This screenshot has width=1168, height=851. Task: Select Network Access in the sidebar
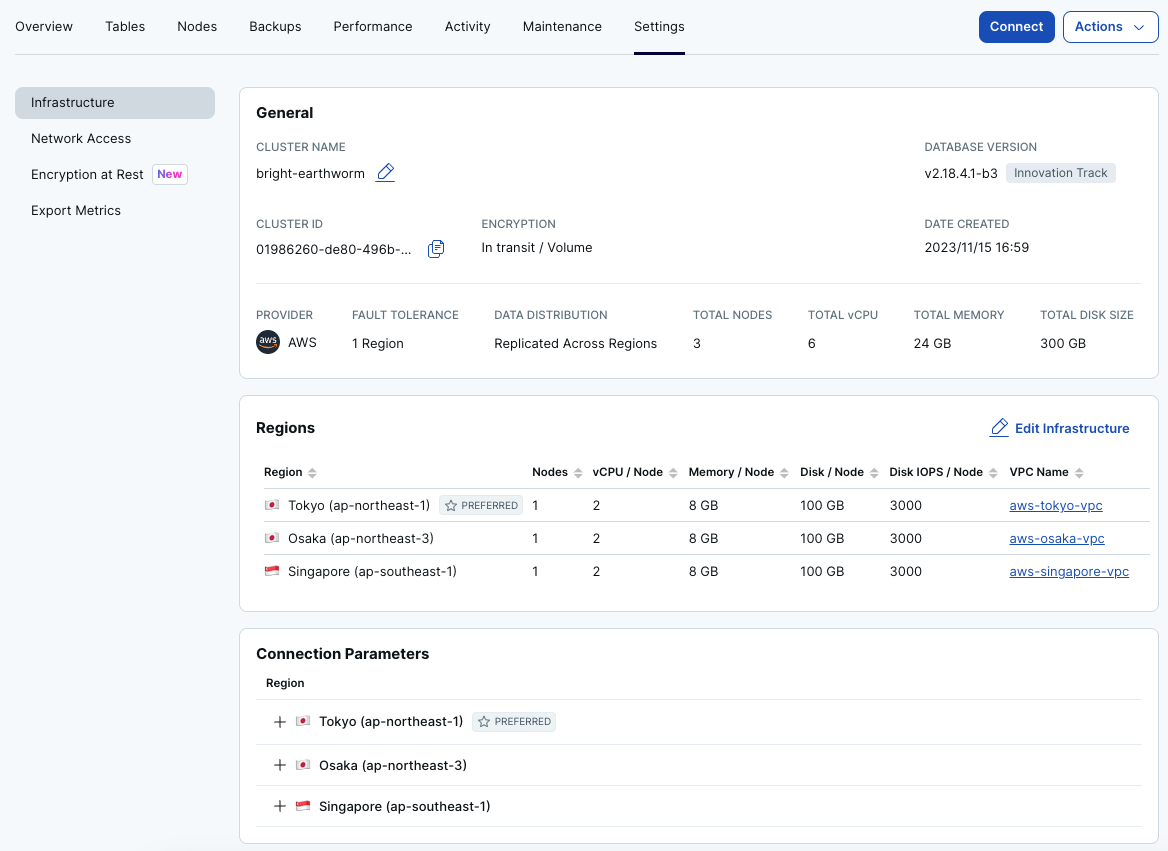click(80, 139)
